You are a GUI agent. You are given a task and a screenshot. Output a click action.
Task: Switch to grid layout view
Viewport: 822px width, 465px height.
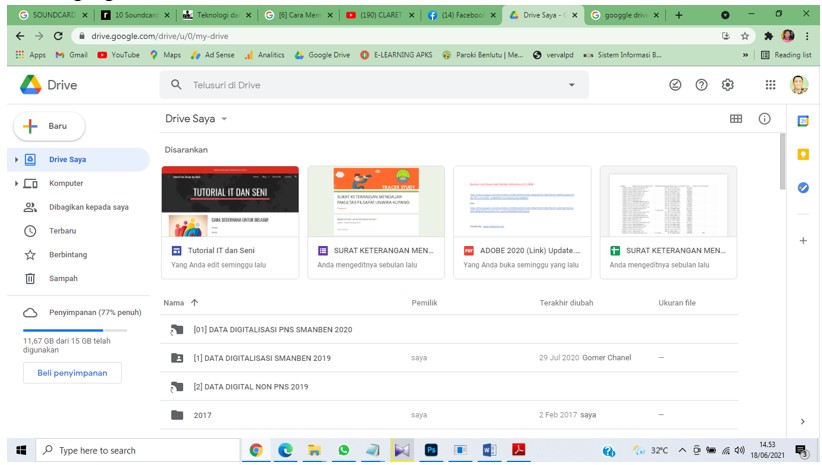(x=736, y=119)
